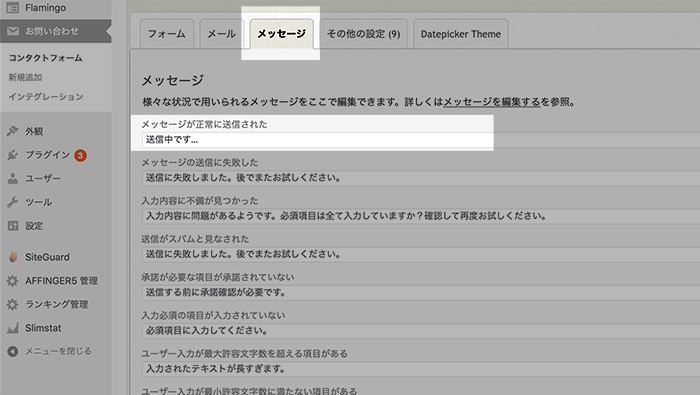Click the SiteGuard shield icon

13,257
